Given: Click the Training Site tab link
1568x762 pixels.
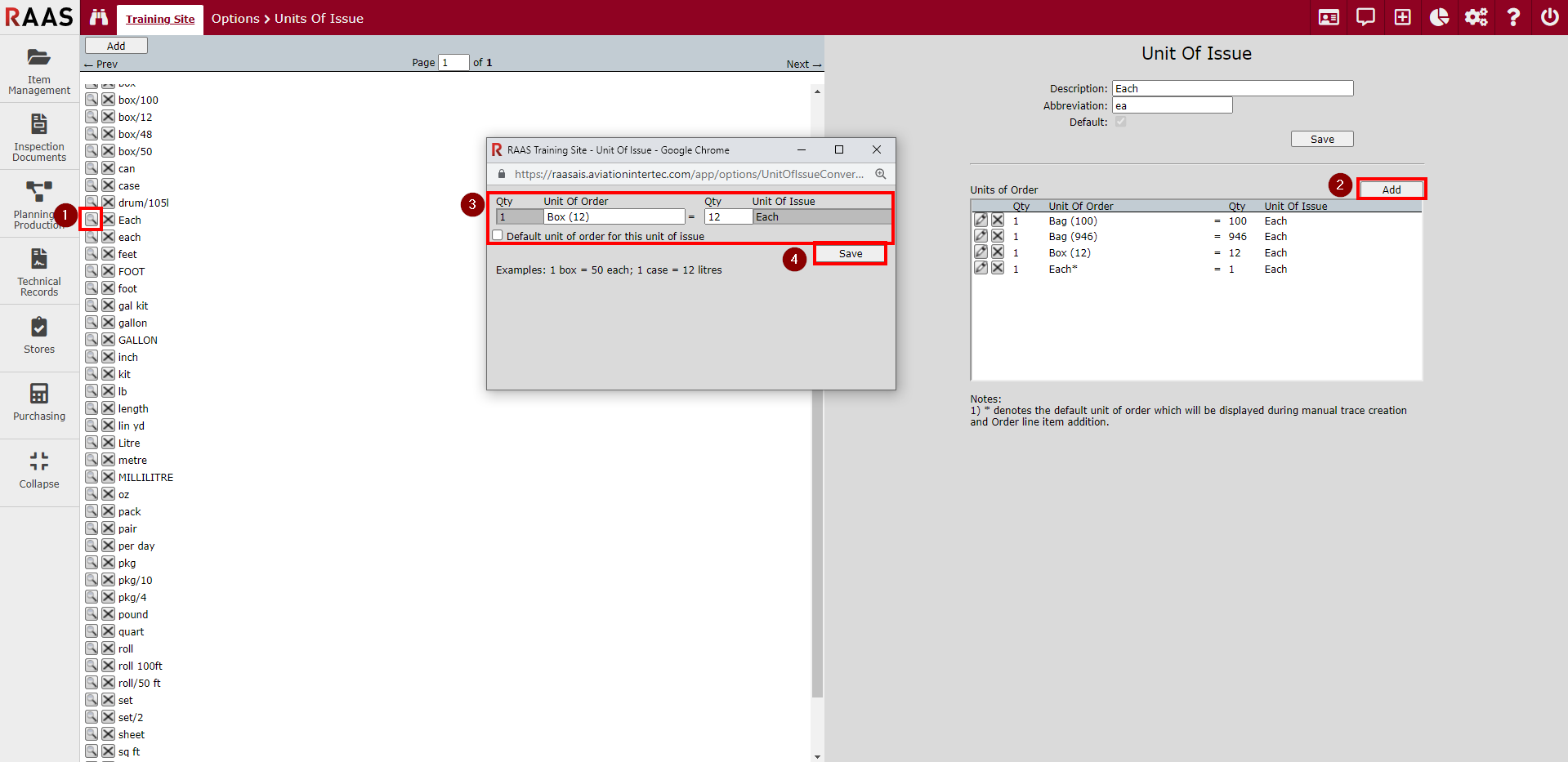Looking at the screenshot, I should click(160, 19).
